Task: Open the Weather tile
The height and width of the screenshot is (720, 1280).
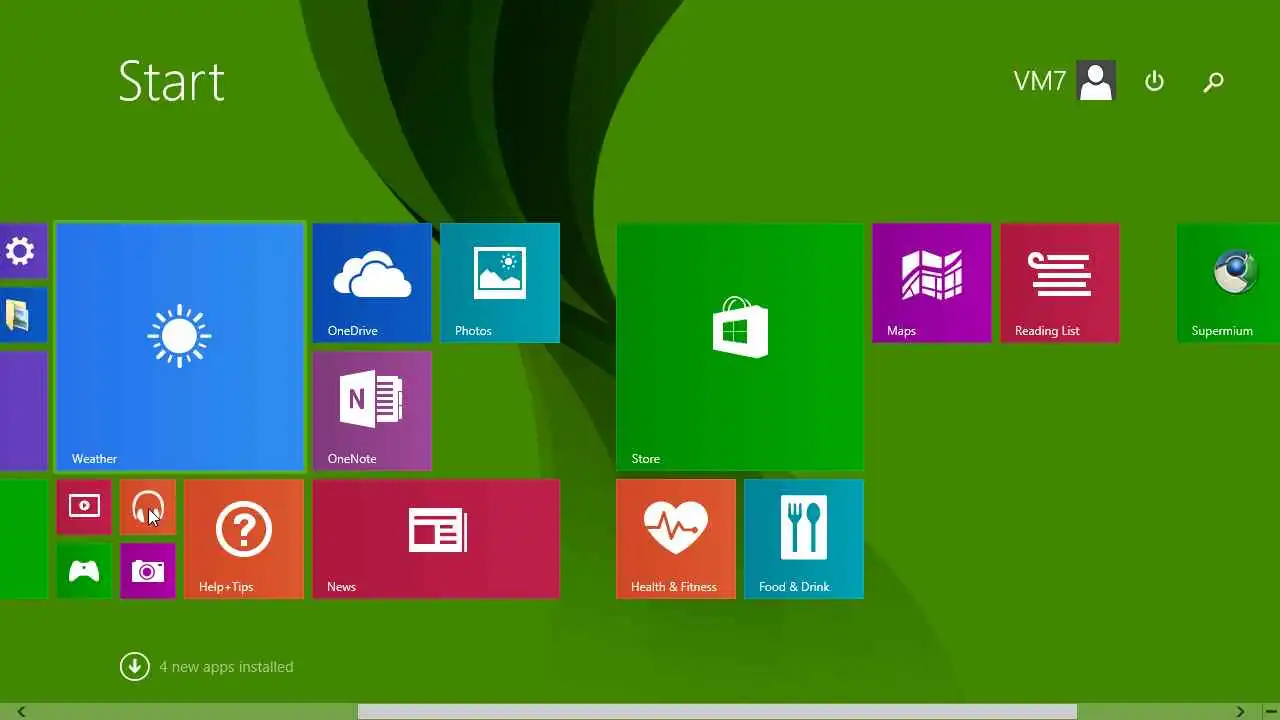Action: (x=180, y=347)
